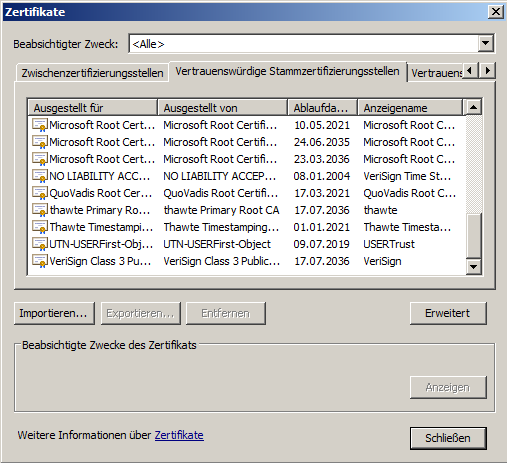Screen dimensions: 507x463
Task: Click certificate icon of NO LIABILITY ACC... row
Action: click(x=39, y=176)
